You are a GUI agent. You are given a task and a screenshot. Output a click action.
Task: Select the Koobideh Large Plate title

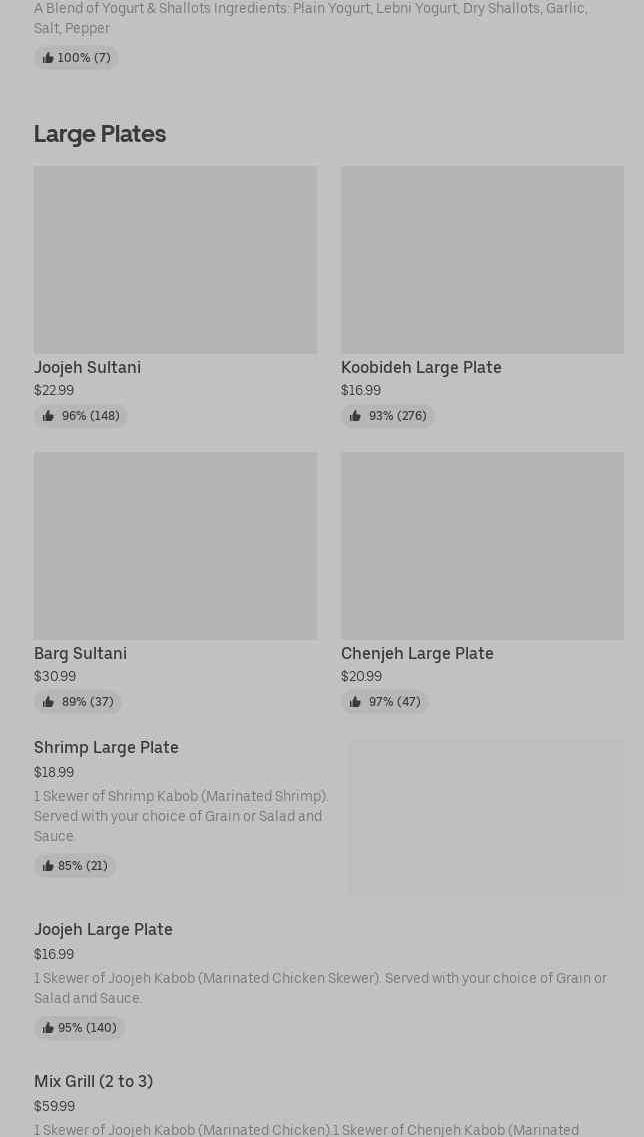pyautogui.click(x=421, y=367)
